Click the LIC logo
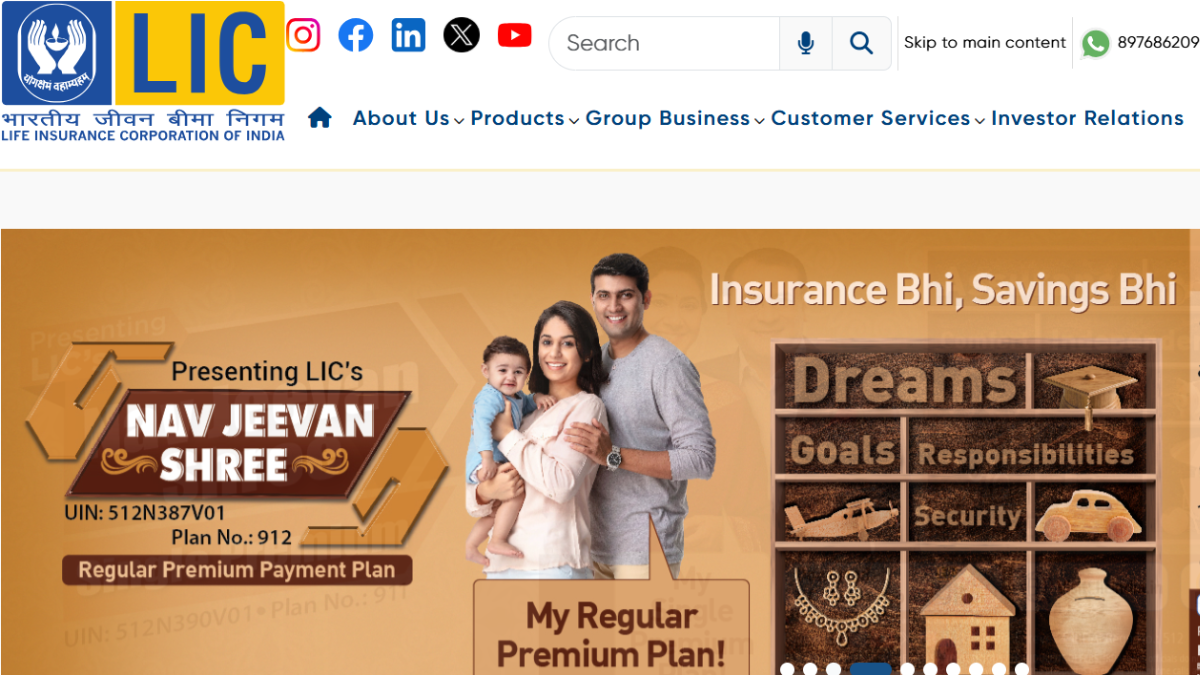Screen dimensions: 1200x675 (x=143, y=71)
